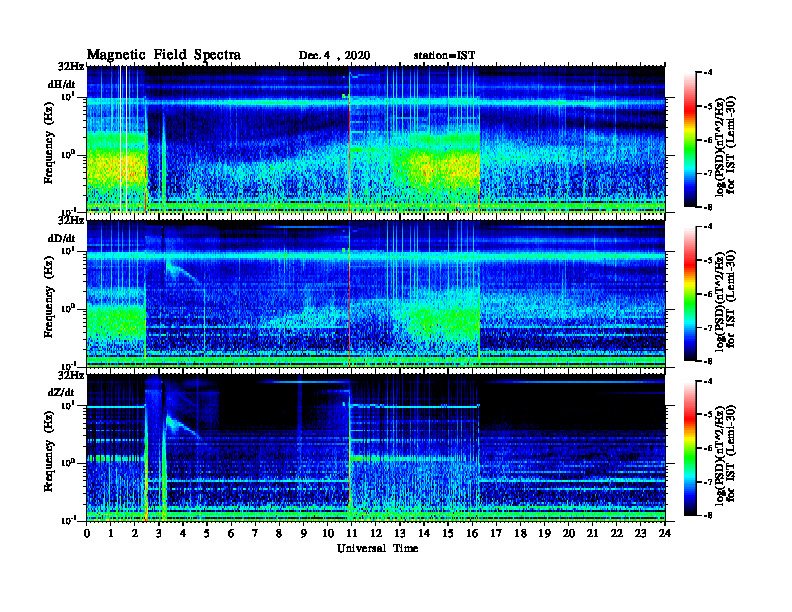This screenshot has width=792, height=612.
Task: Click hour "20" on the Universal Time axis
Action: (x=569, y=534)
